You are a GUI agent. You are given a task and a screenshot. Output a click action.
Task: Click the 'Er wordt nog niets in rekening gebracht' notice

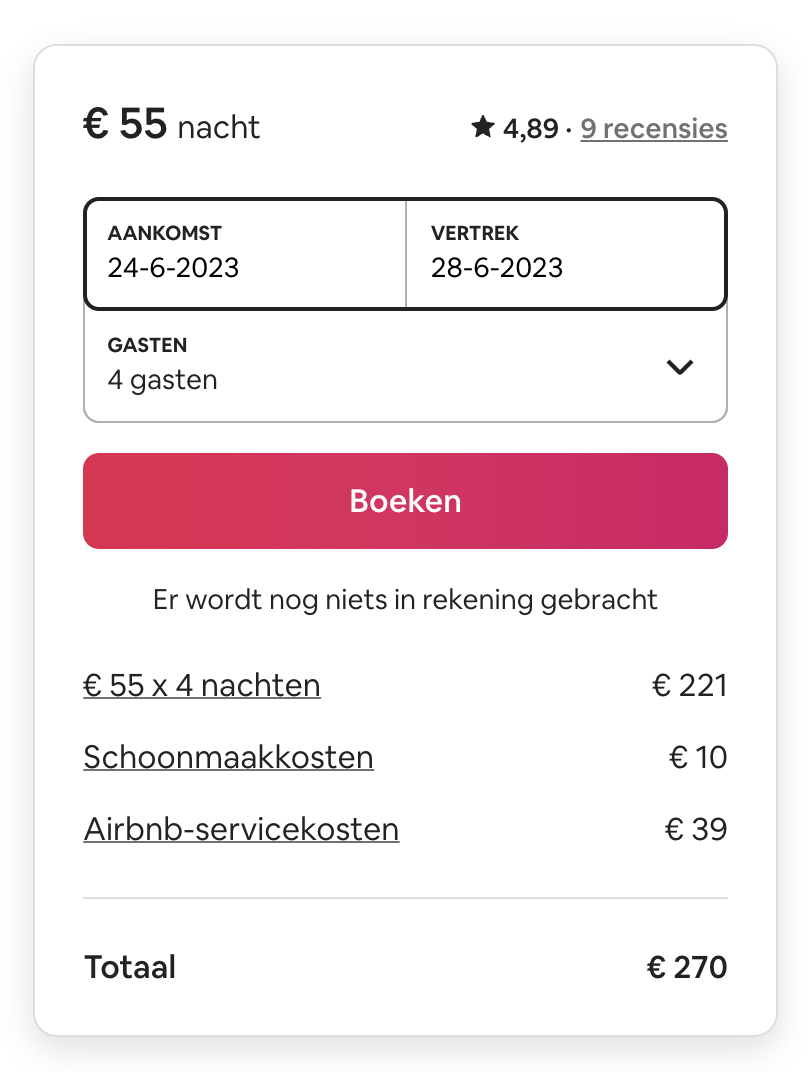pyautogui.click(x=405, y=600)
